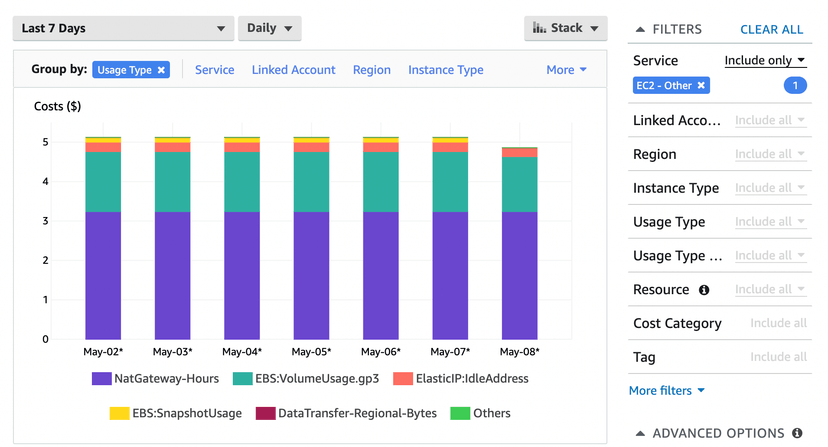Open the Service Include only dropdown
828x447 pixels.
click(765, 61)
